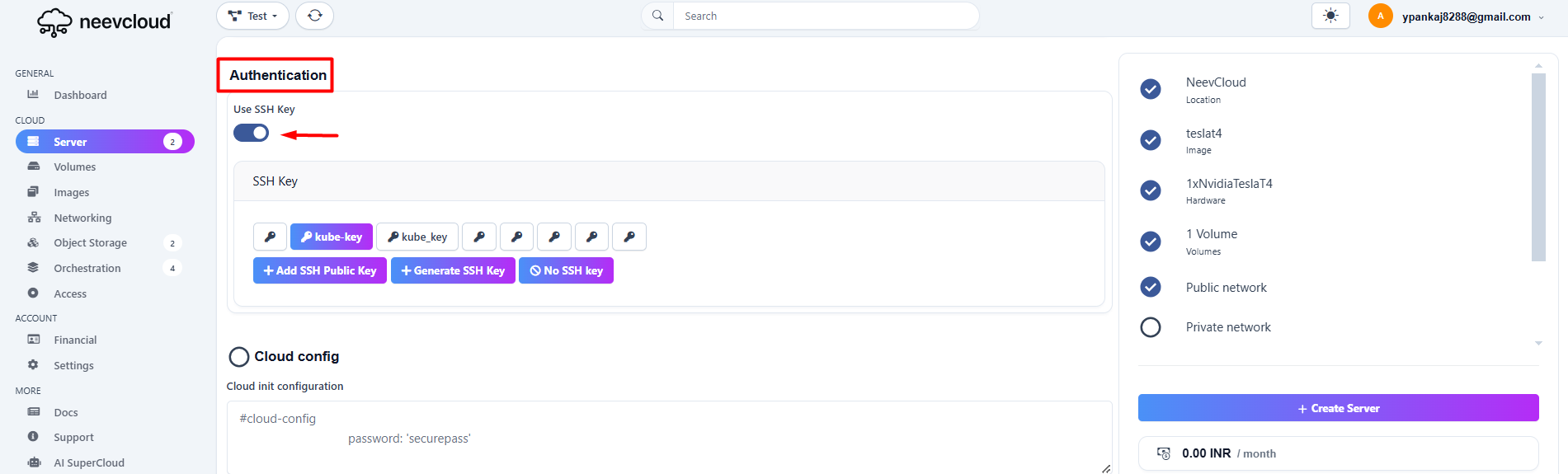Click the search magnifier icon
1568x474 pixels.
coord(657,16)
